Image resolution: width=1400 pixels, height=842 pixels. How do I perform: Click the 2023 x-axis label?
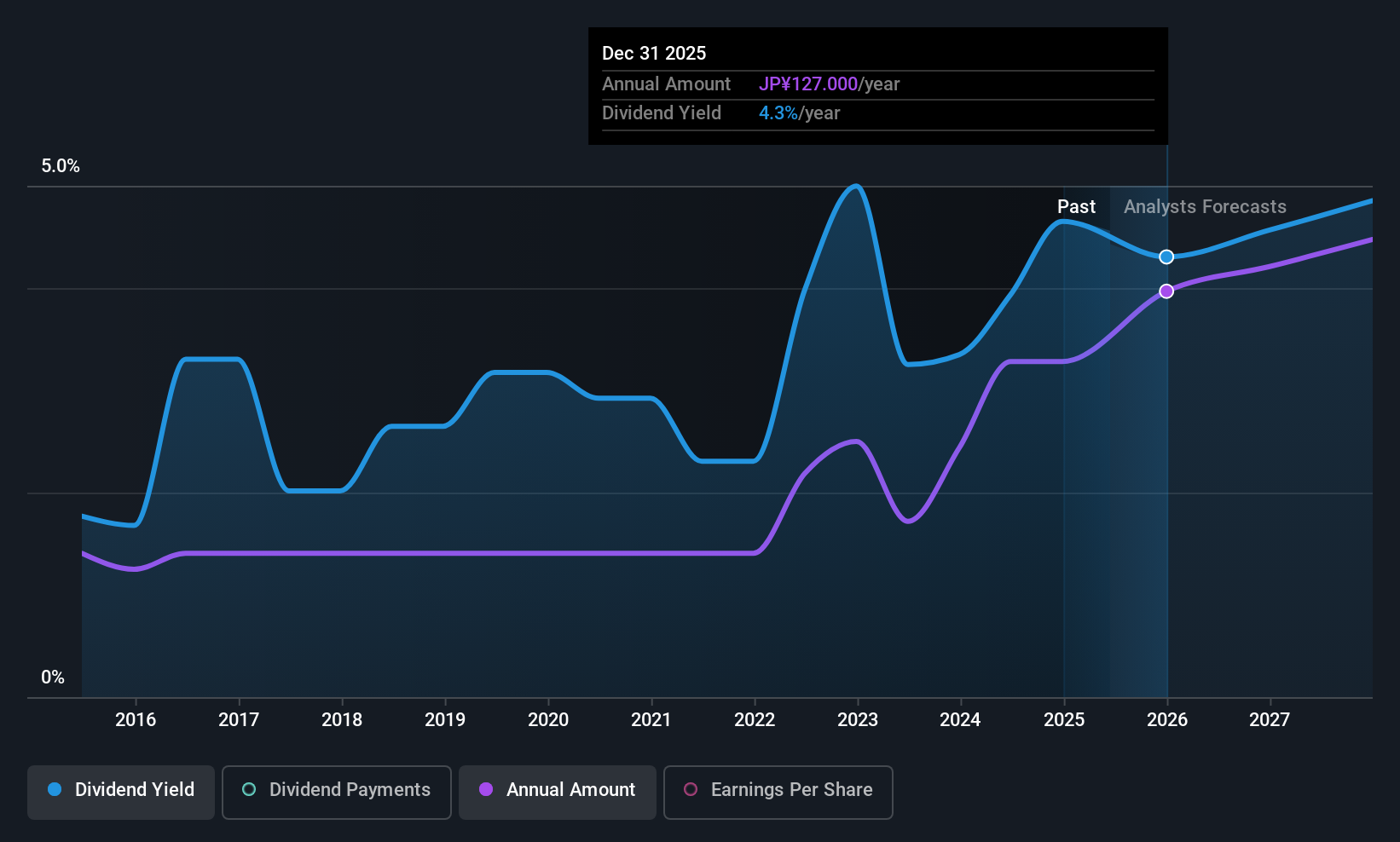pos(858,719)
